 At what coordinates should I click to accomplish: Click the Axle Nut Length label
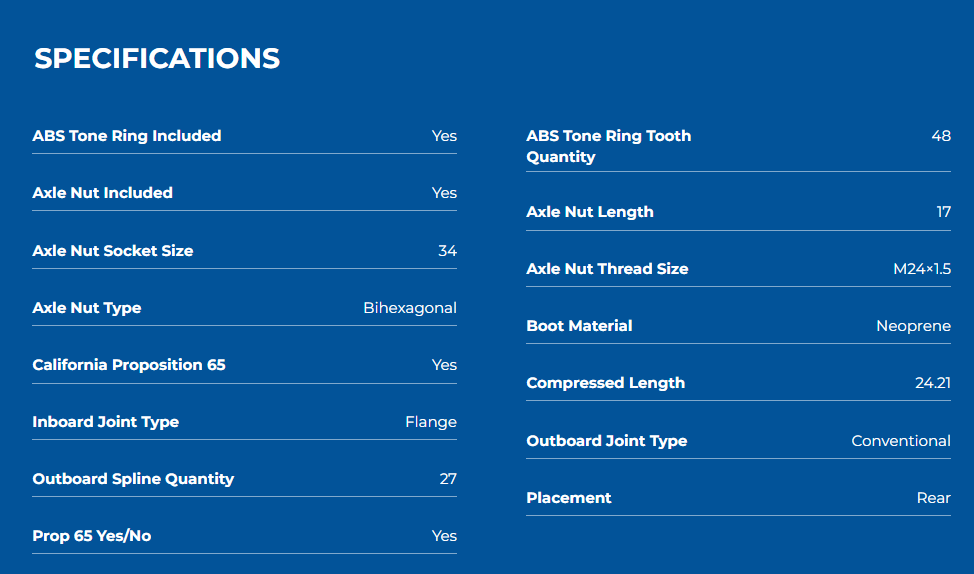pos(590,212)
